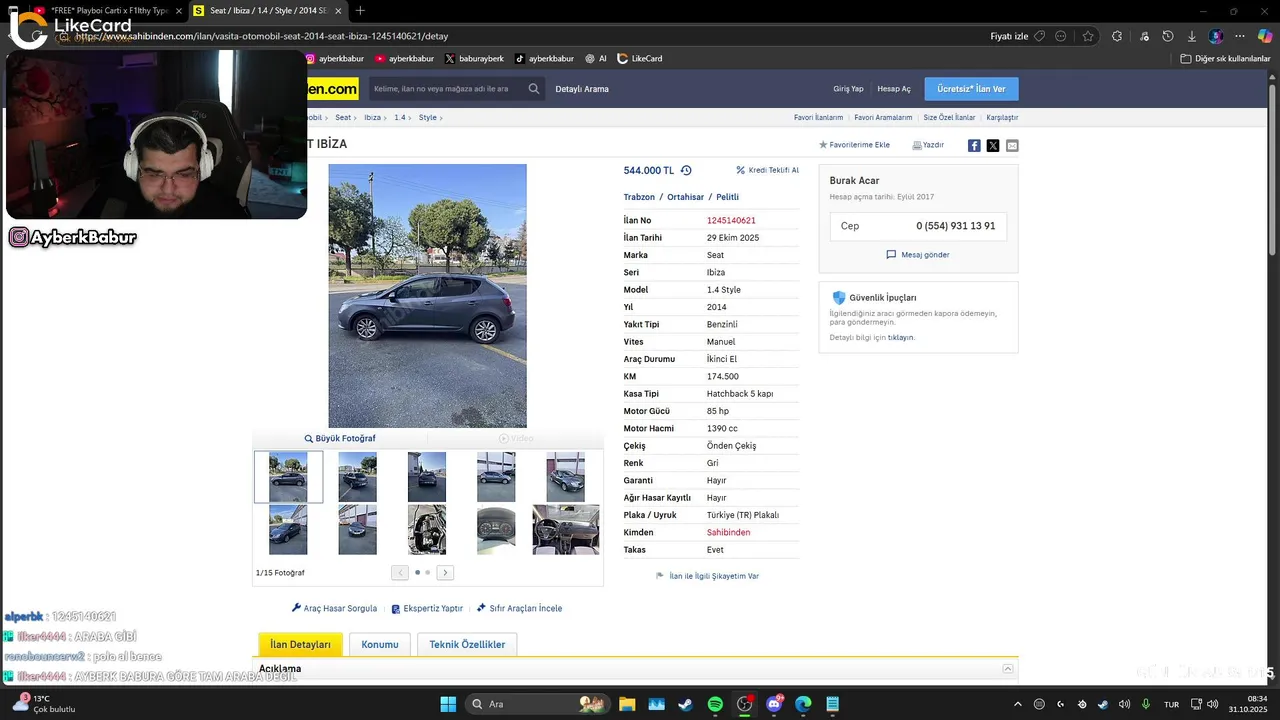Open Spotify from taskbar
1280x720 pixels.
coord(715,704)
